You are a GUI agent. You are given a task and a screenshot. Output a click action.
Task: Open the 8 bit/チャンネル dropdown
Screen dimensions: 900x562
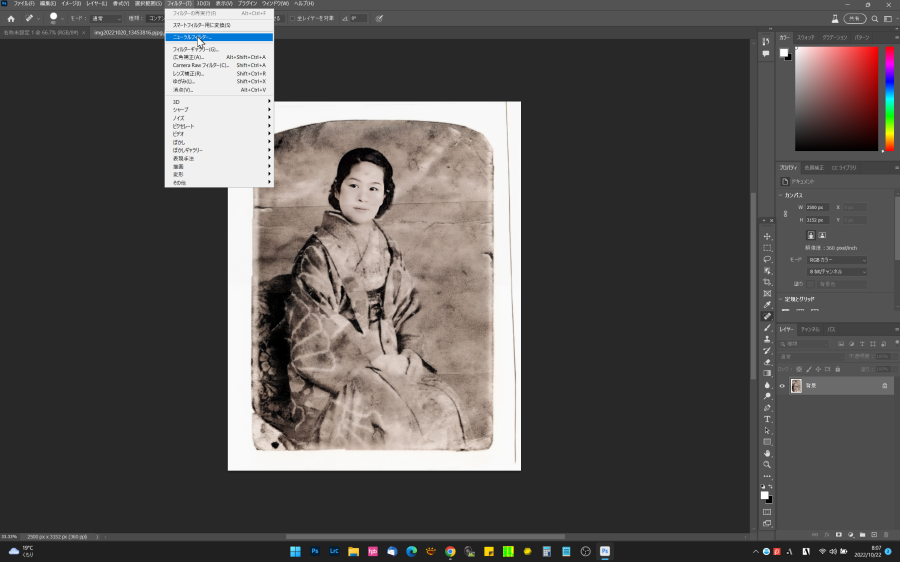837,272
